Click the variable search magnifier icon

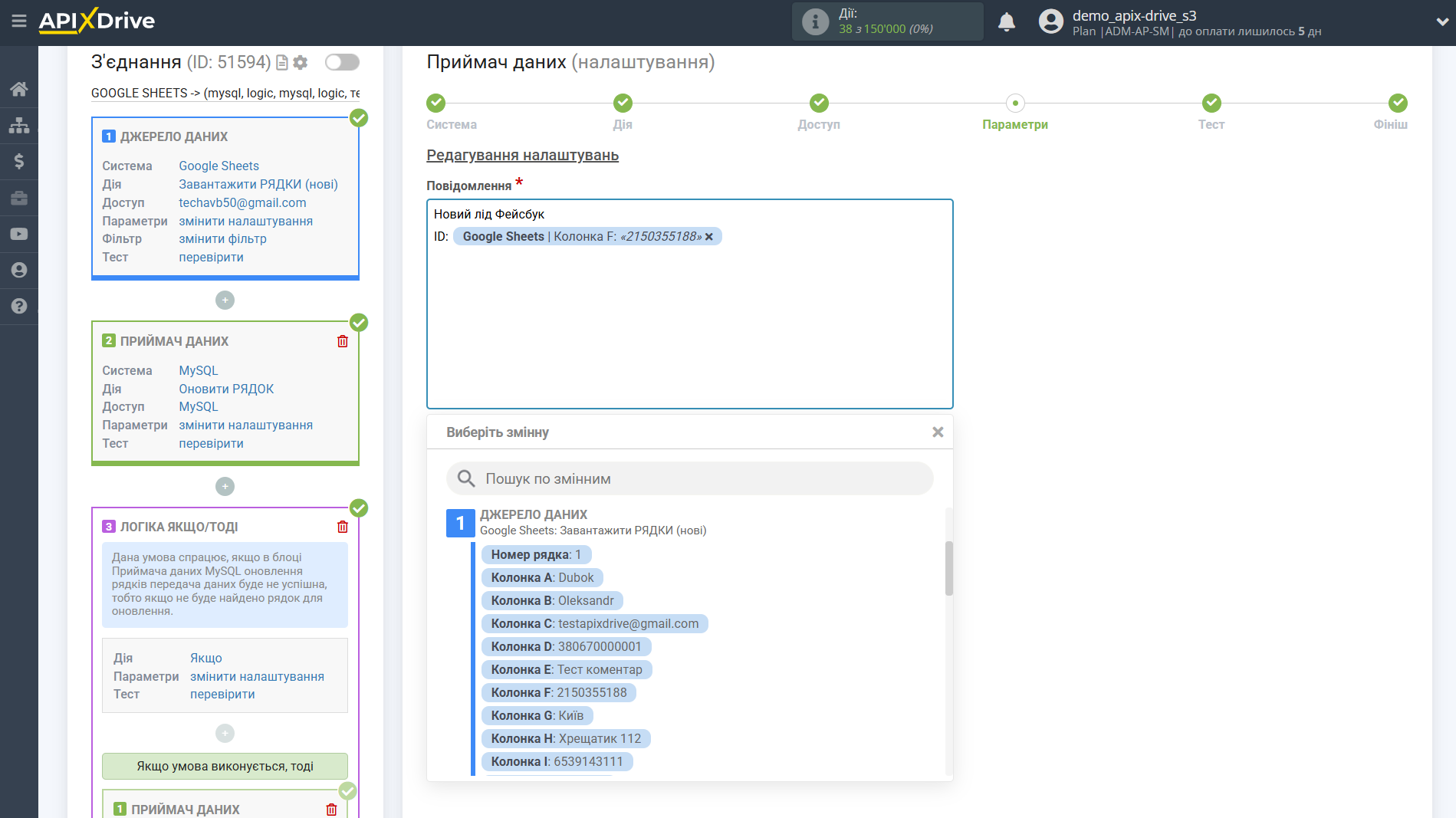(x=465, y=478)
